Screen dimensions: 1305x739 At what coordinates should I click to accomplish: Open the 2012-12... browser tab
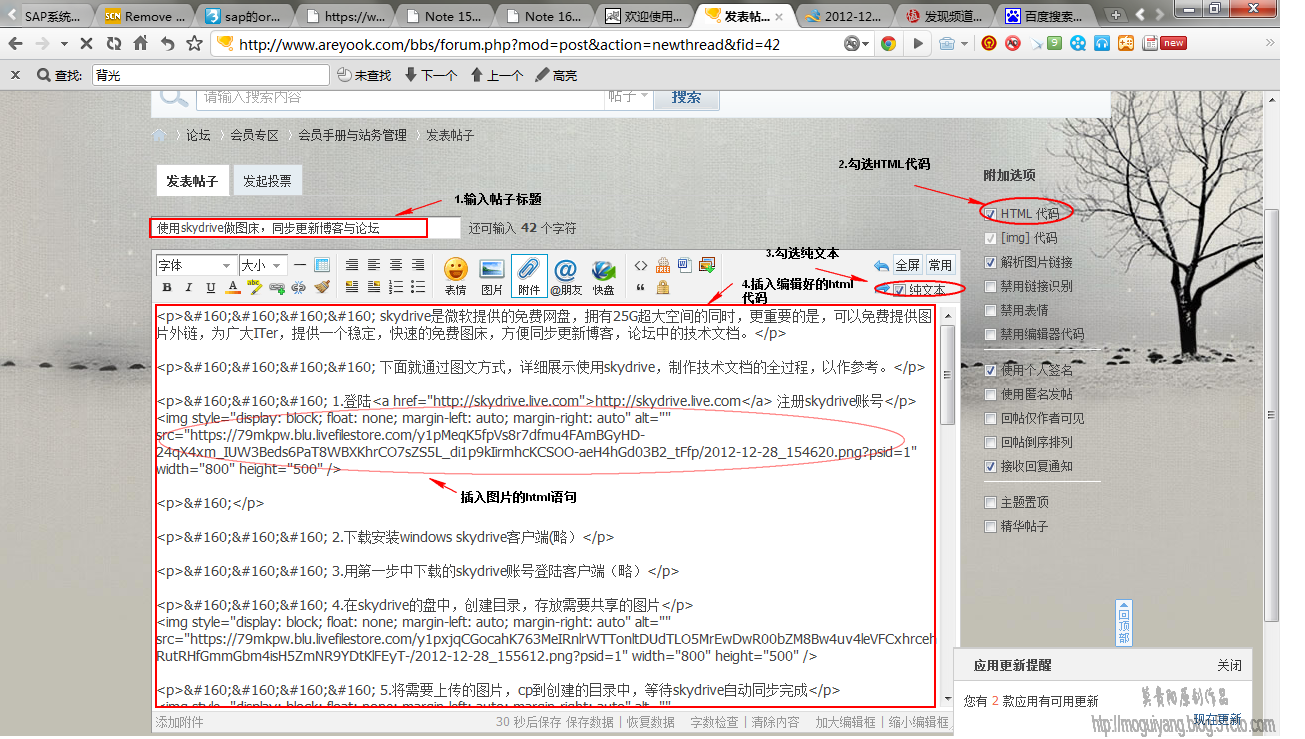point(845,16)
